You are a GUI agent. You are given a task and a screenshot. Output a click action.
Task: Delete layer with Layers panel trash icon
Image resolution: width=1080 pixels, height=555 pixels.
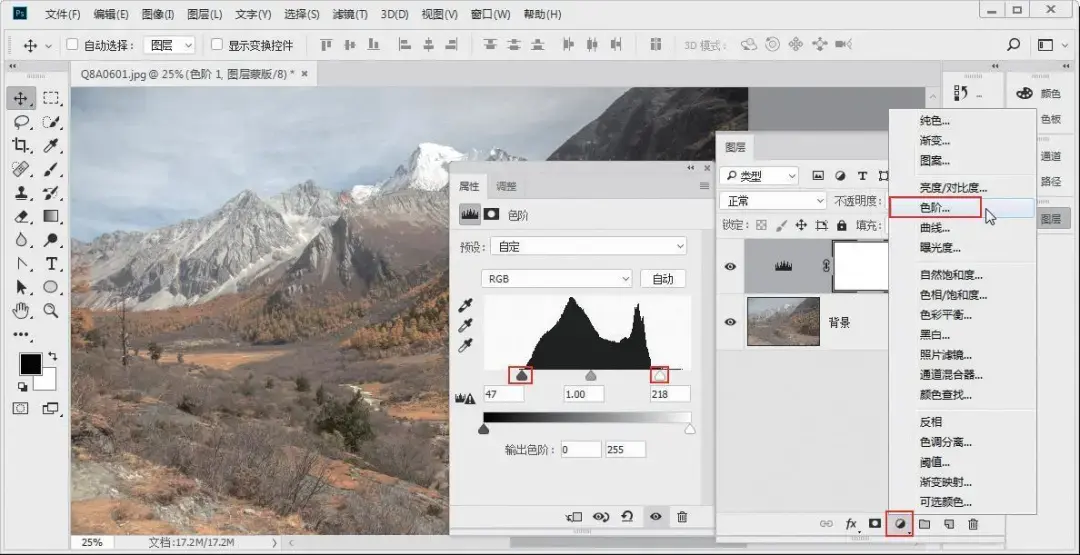973,524
